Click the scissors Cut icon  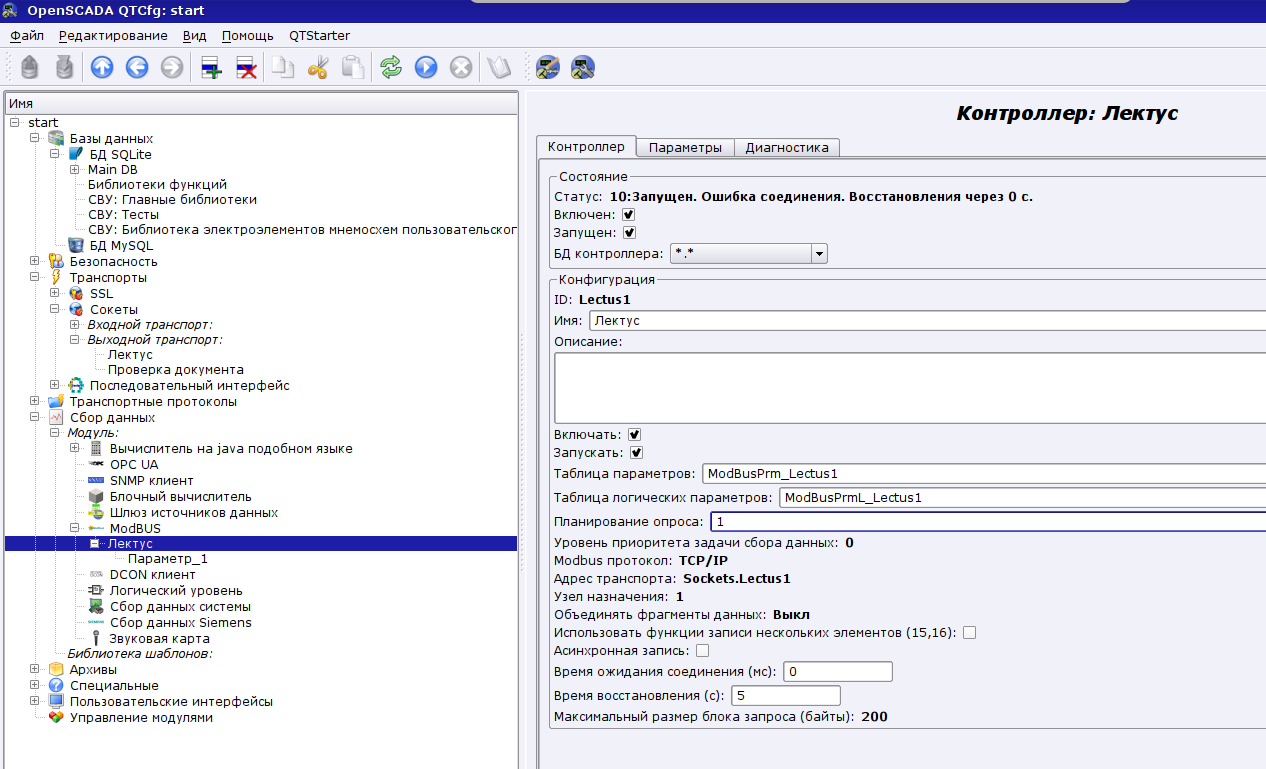(318, 67)
